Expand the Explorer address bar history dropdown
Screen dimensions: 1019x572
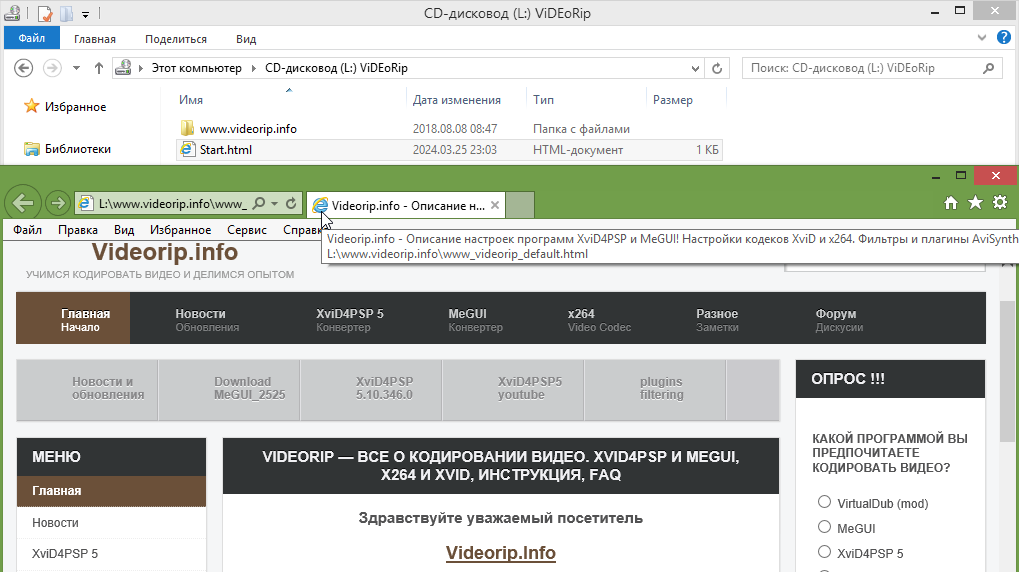click(694, 68)
